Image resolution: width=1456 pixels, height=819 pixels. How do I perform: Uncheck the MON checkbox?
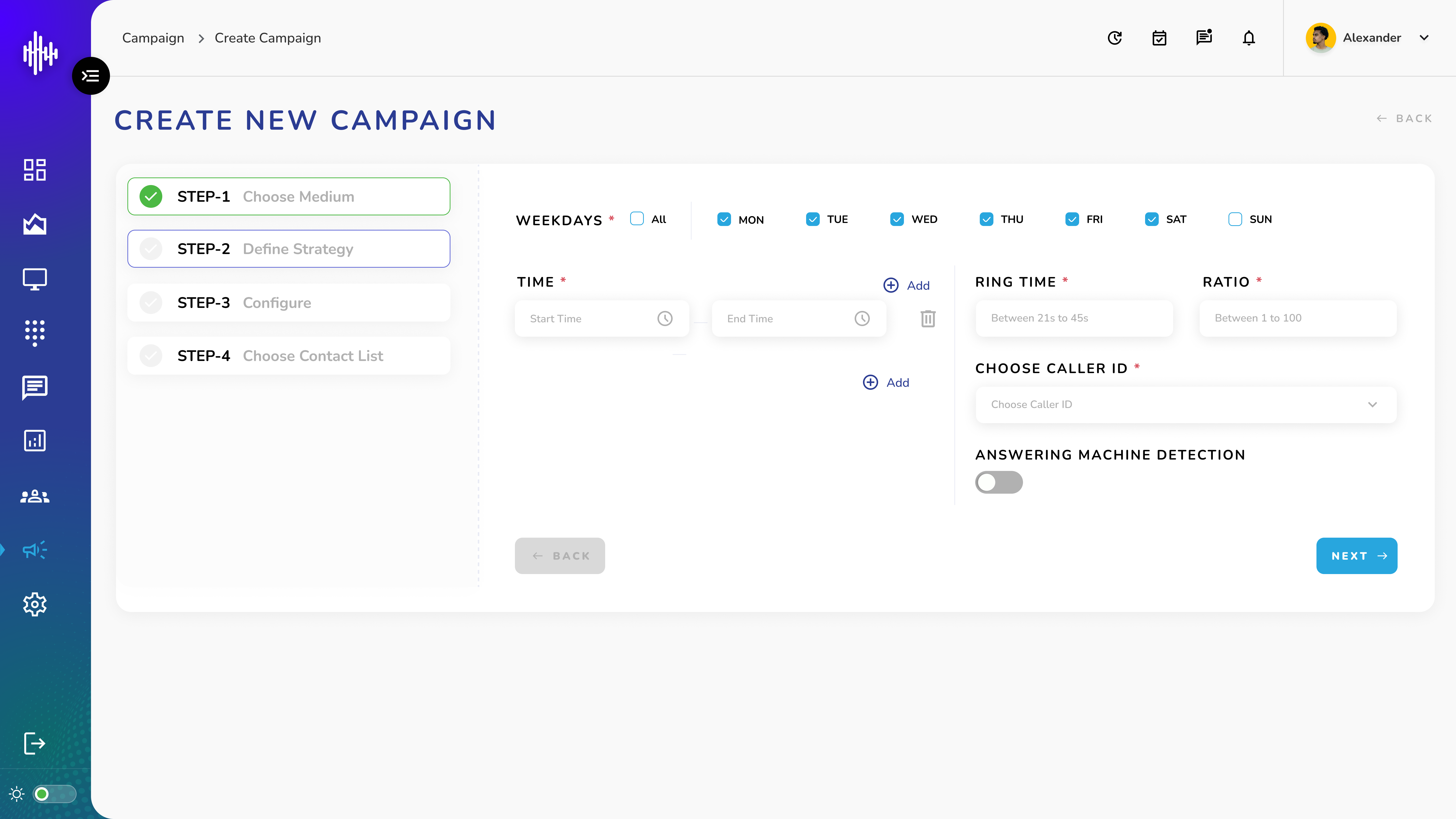point(724,219)
